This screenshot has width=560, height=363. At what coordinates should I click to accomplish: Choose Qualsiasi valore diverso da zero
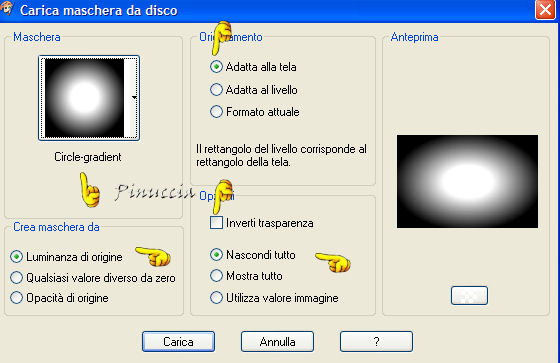point(16,278)
